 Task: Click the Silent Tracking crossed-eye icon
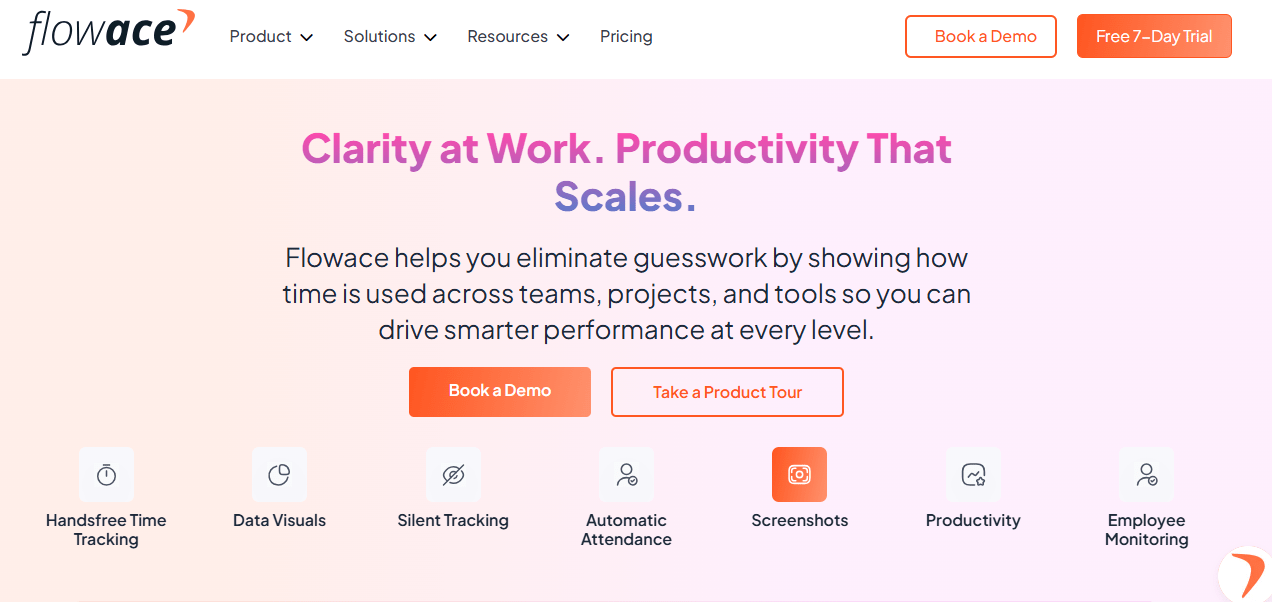pyautogui.click(x=453, y=474)
